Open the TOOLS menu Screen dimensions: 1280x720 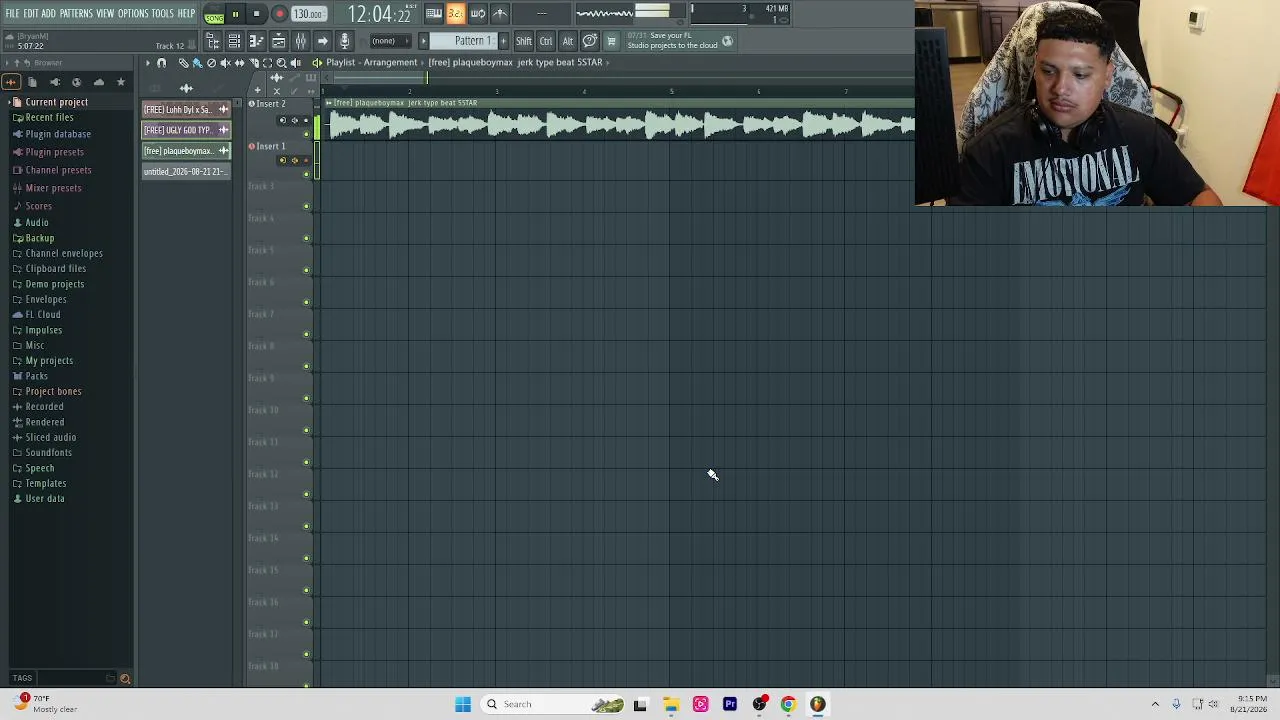pos(163,14)
